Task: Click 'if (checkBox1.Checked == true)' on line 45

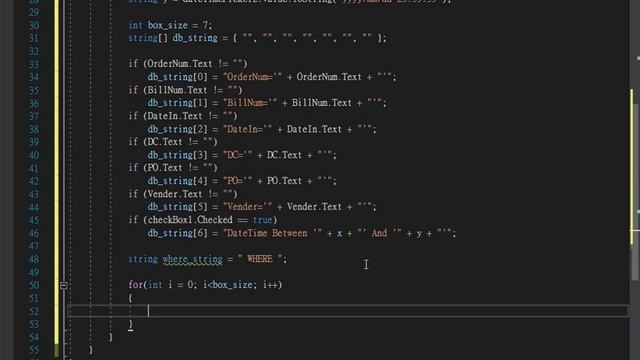Action: point(203,220)
